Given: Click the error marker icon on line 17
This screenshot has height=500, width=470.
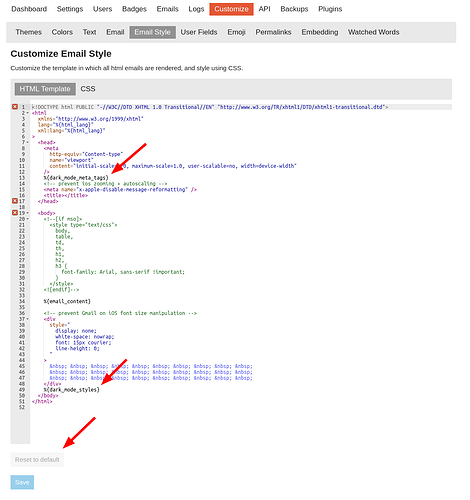Looking at the screenshot, I should click(15, 201).
